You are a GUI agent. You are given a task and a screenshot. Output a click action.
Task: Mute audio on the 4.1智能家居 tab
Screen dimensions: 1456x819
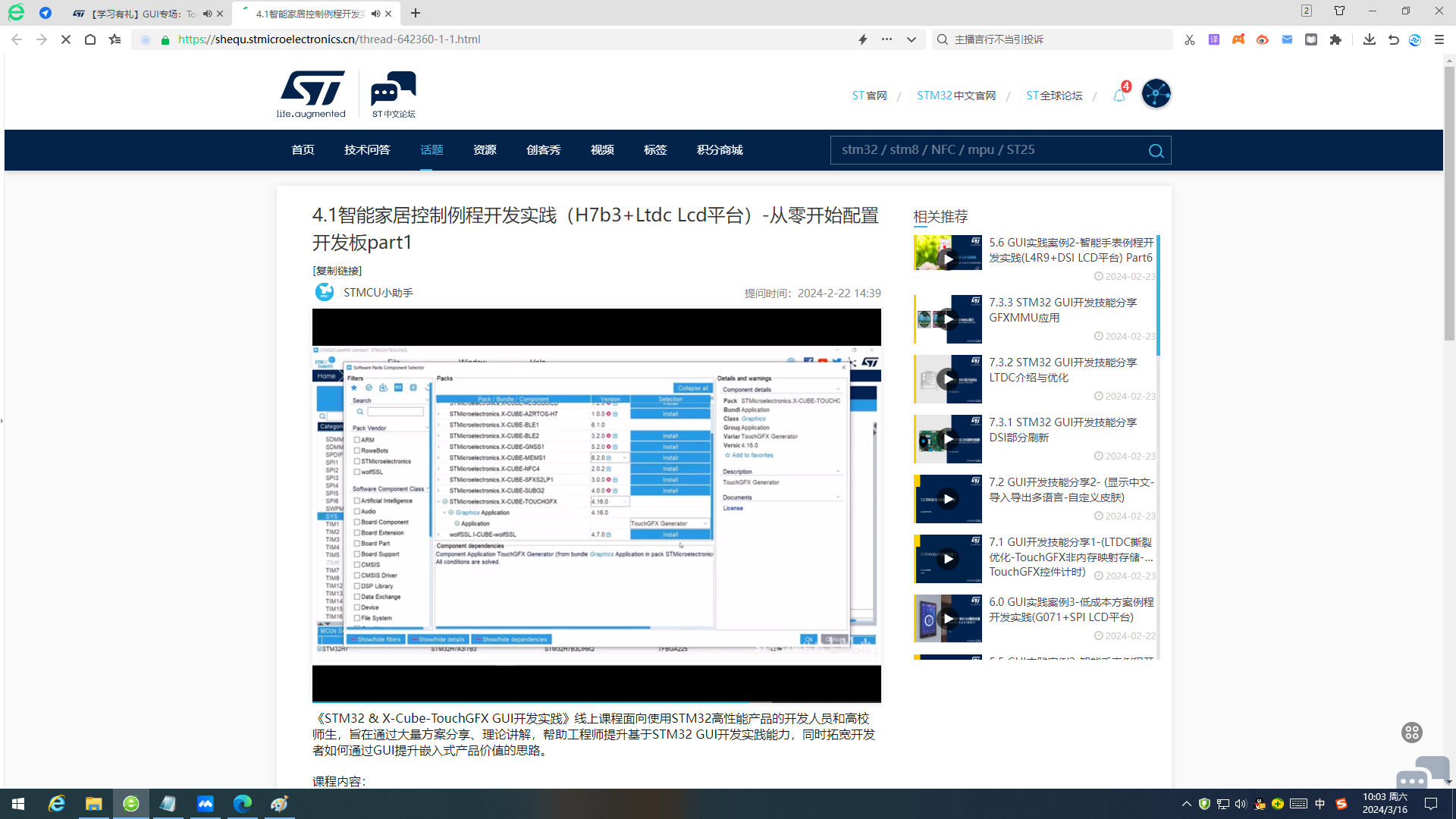375,14
